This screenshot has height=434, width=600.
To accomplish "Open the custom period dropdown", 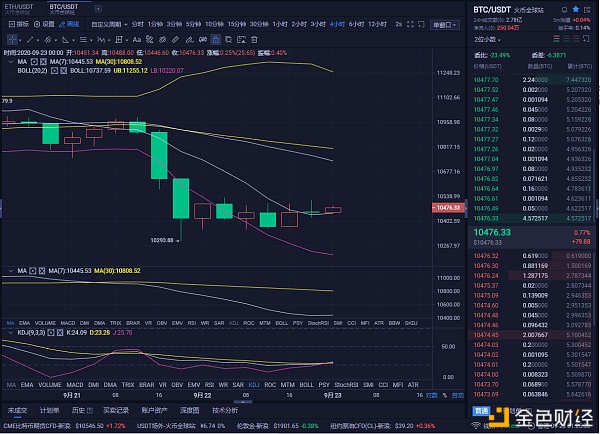I will (x=109, y=24).
